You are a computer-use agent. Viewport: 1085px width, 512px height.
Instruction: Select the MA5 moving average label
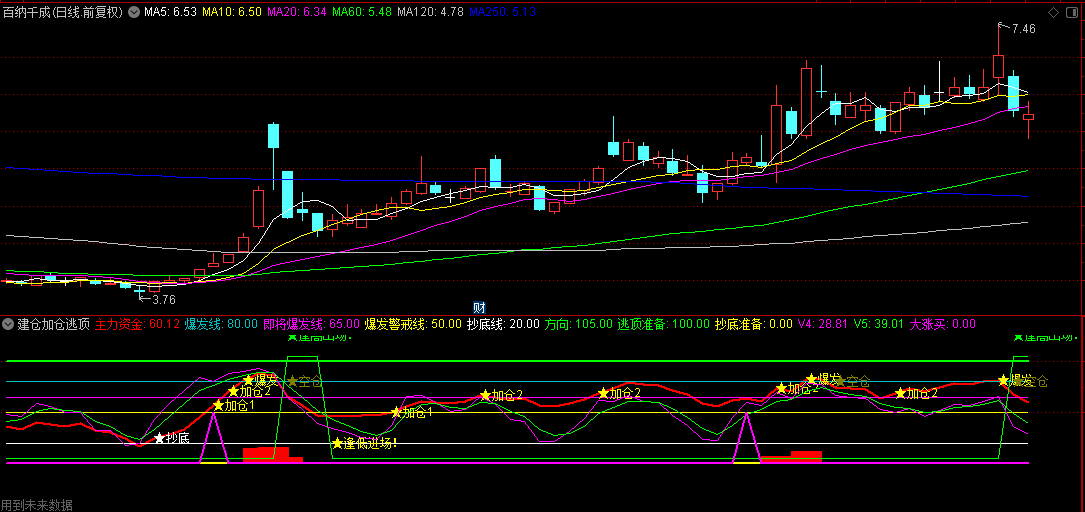(x=170, y=13)
